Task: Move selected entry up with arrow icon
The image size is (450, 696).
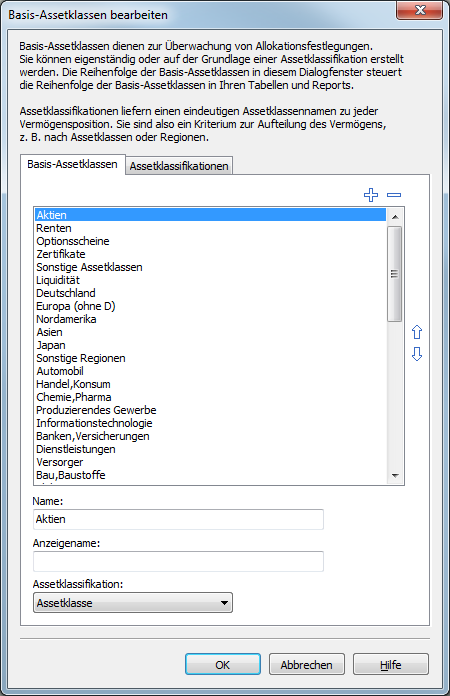Action: (x=417, y=332)
